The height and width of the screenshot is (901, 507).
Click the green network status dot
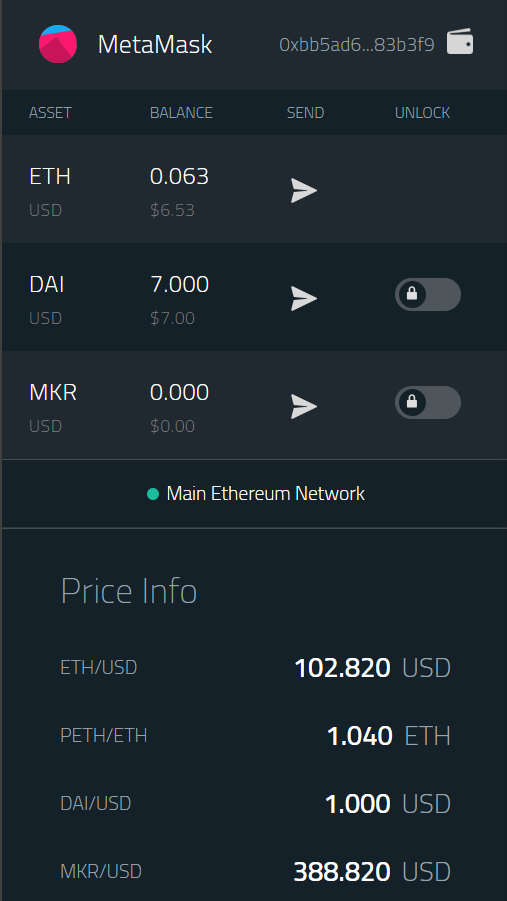tap(153, 494)
